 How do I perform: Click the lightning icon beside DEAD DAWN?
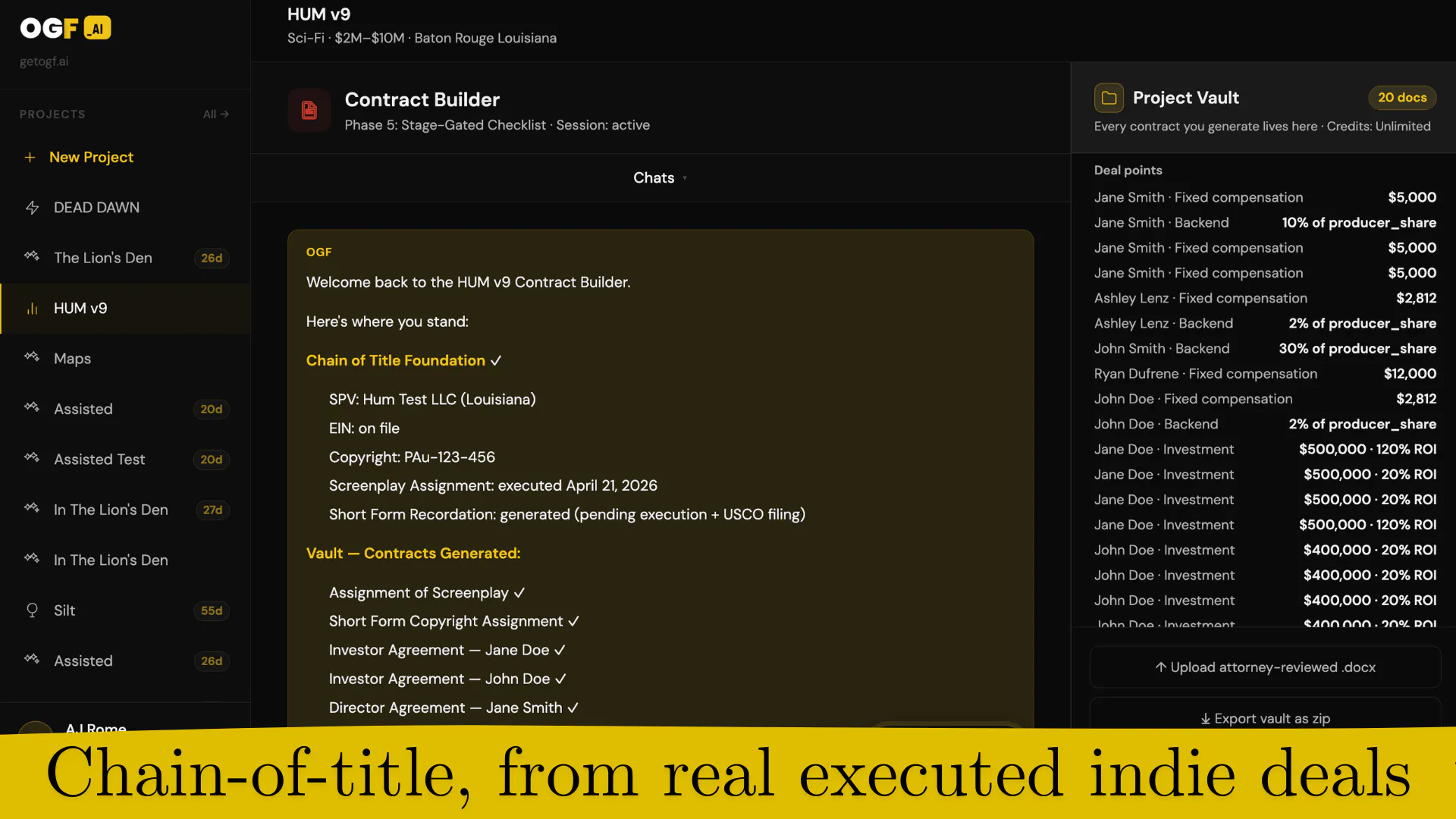(x=32, y=208)
